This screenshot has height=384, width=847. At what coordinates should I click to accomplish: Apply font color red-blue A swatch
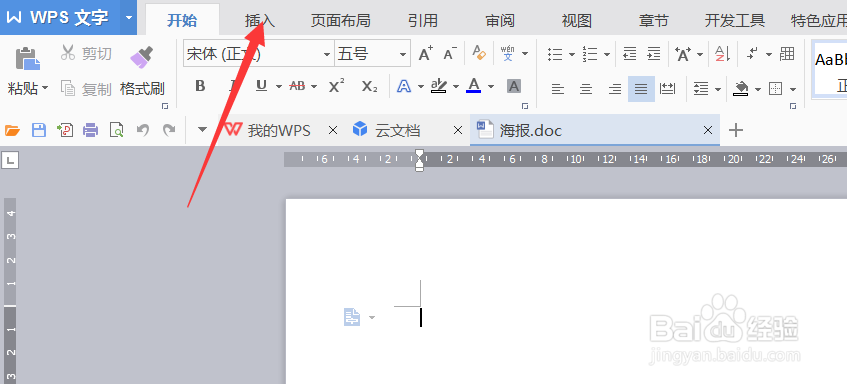(x=474, y=85)
